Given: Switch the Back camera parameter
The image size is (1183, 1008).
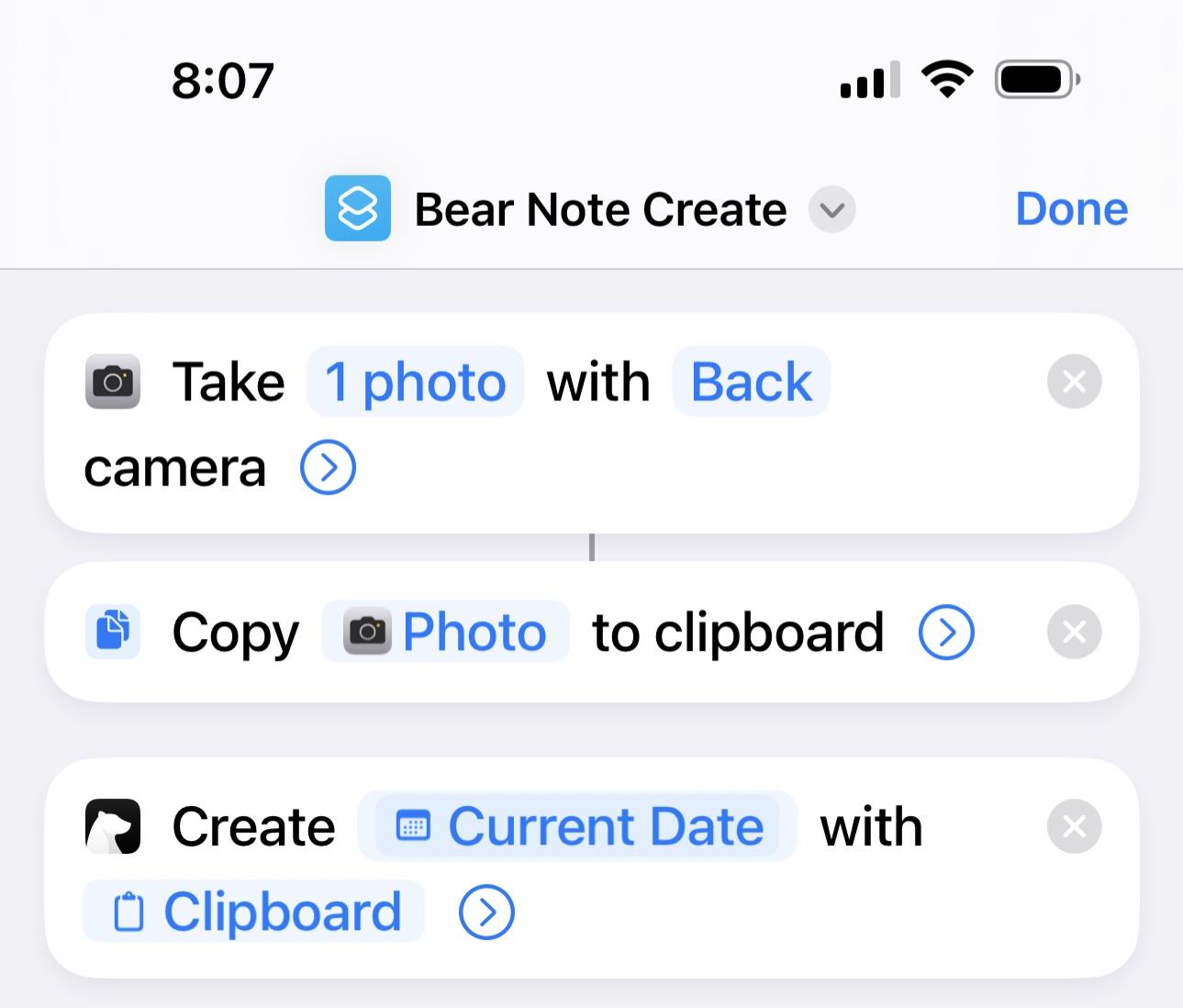Looking at the screenshot, I should [751, 382].
